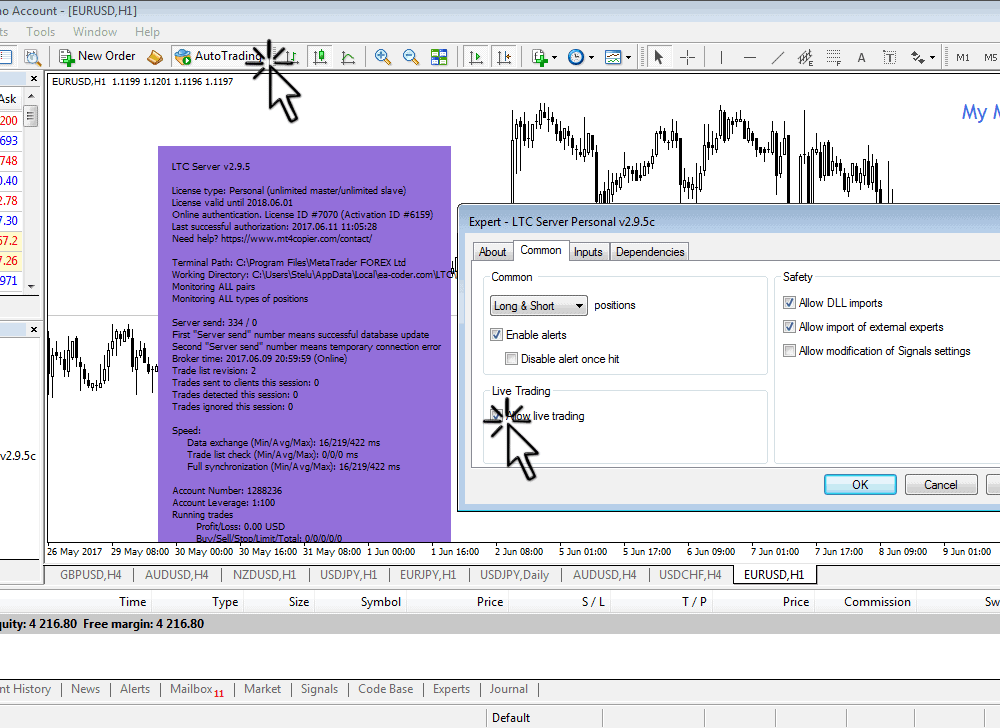
Task: Cancel the Expert dialog
Action: click(x=941, y=484)
